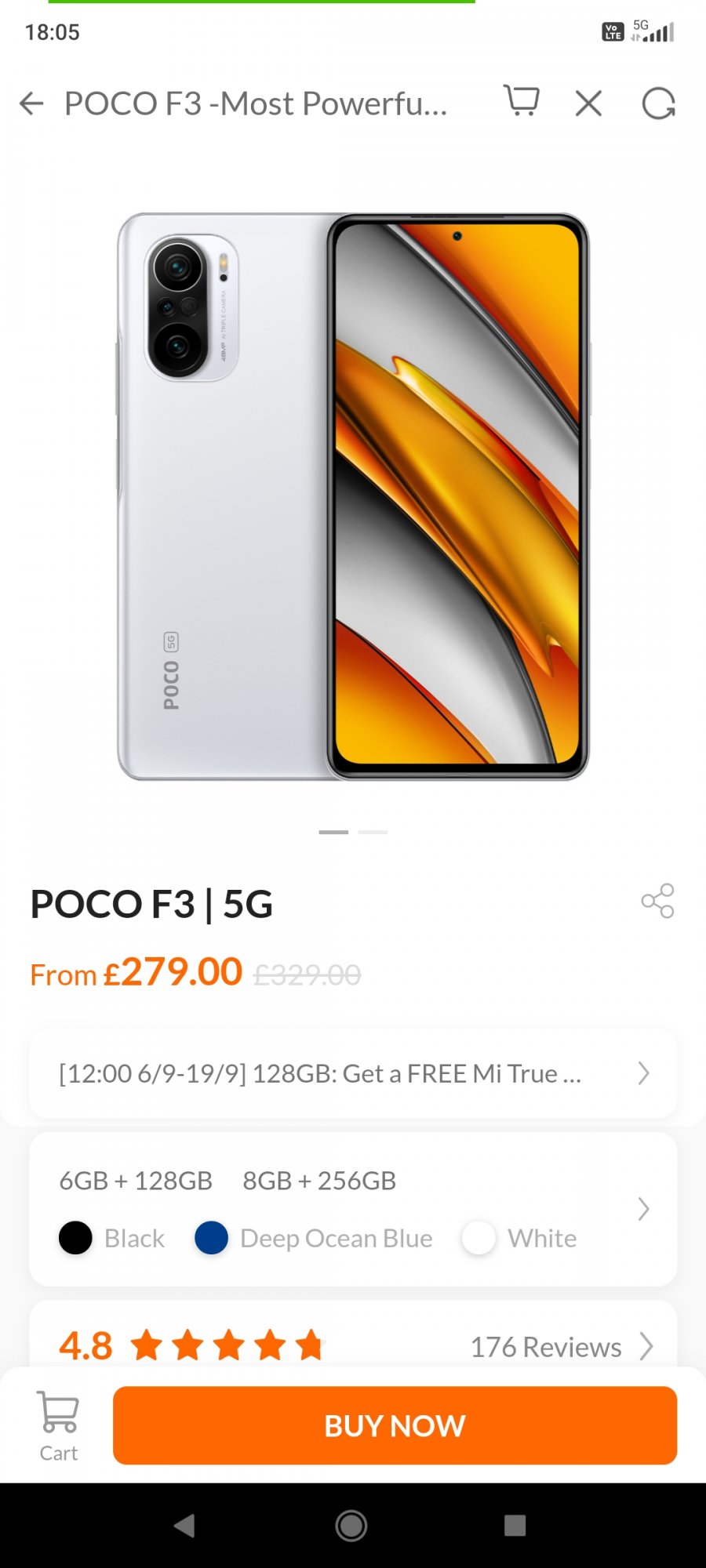The image size is (706, 1568).
Task: Choose the Black color swatch
Action: 75,1239
